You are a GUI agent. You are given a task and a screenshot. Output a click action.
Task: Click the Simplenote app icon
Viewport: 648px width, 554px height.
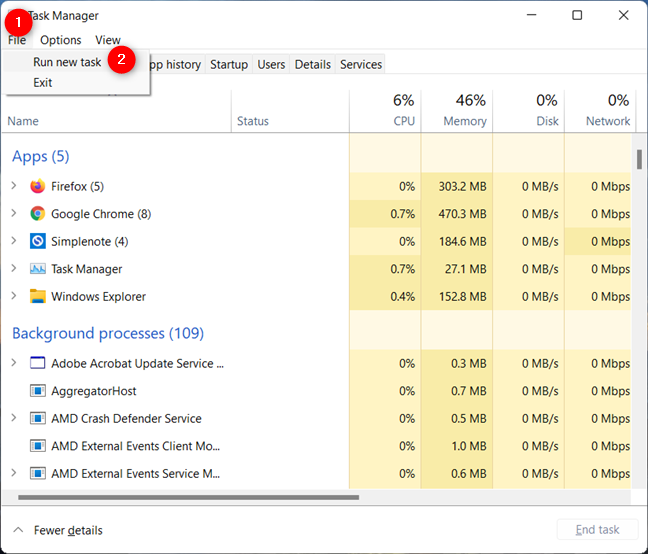38,241
